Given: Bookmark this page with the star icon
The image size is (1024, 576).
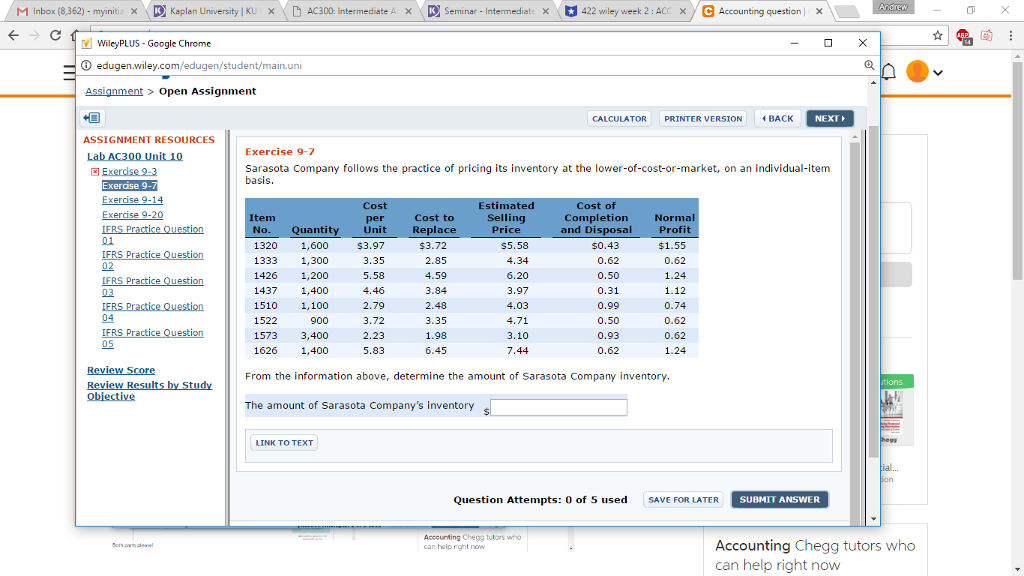Looking at the screenshot, I should (938, 35).
